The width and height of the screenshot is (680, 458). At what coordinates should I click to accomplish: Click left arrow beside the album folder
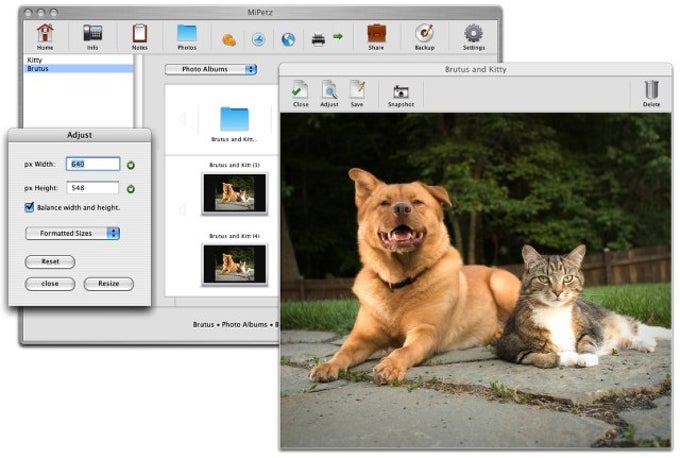click(x=183, y=119)
